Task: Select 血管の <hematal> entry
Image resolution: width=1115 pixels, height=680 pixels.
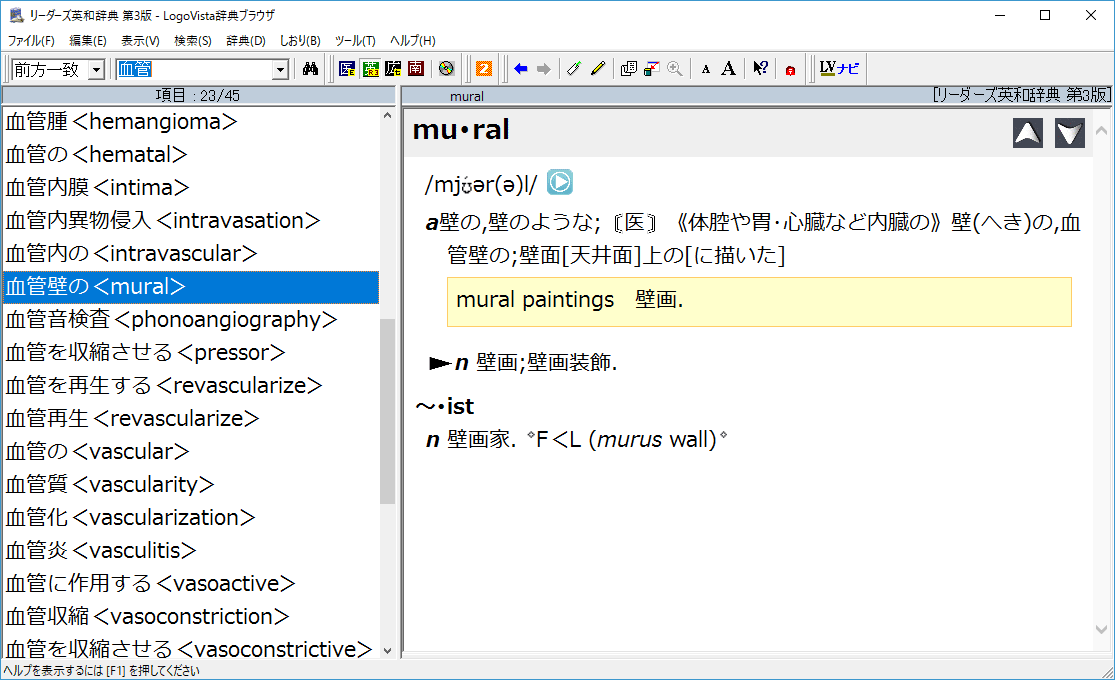Action: [191, 154]
